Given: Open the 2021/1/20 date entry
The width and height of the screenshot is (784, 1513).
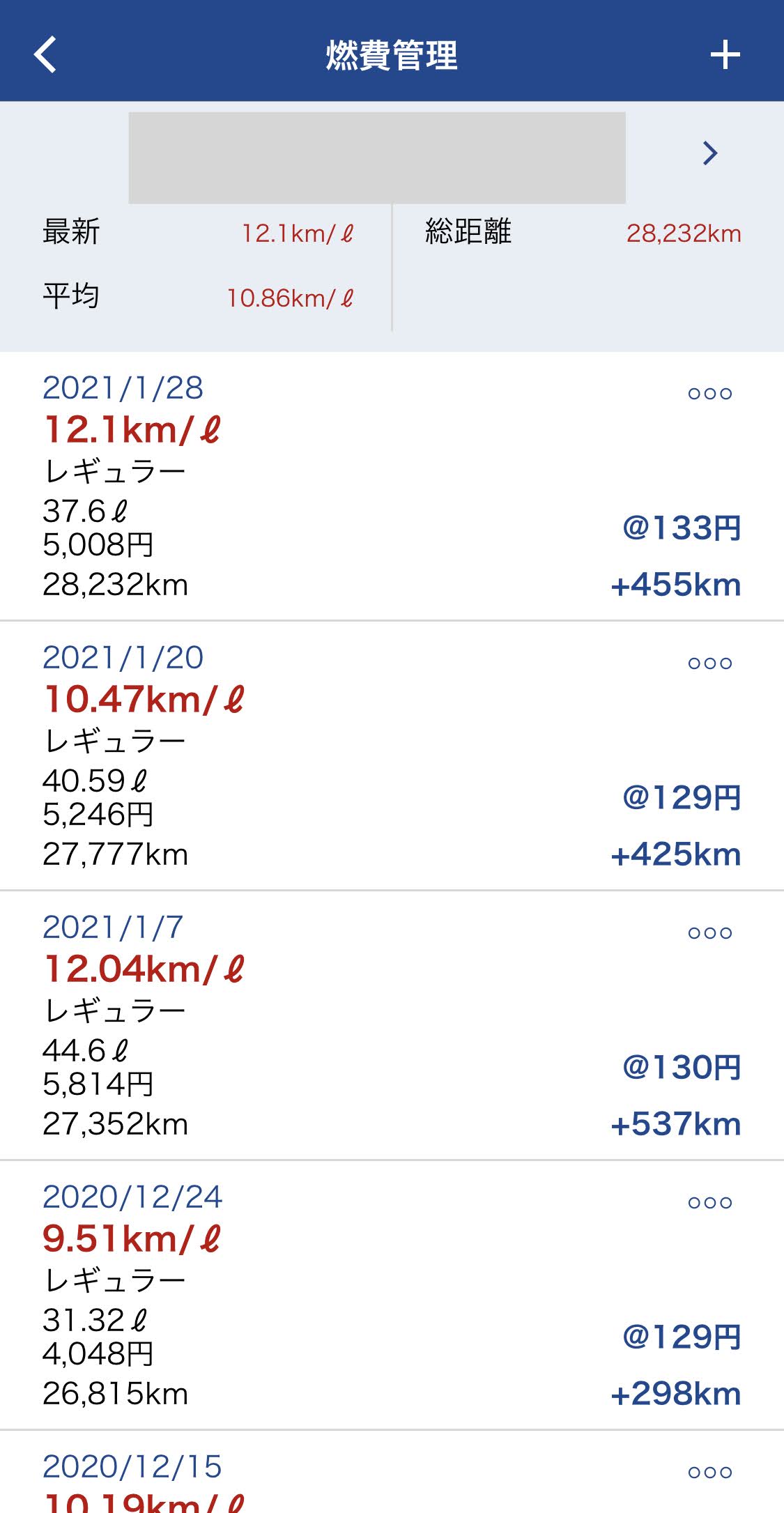Looking at the screenshot, I should (123, 658).
